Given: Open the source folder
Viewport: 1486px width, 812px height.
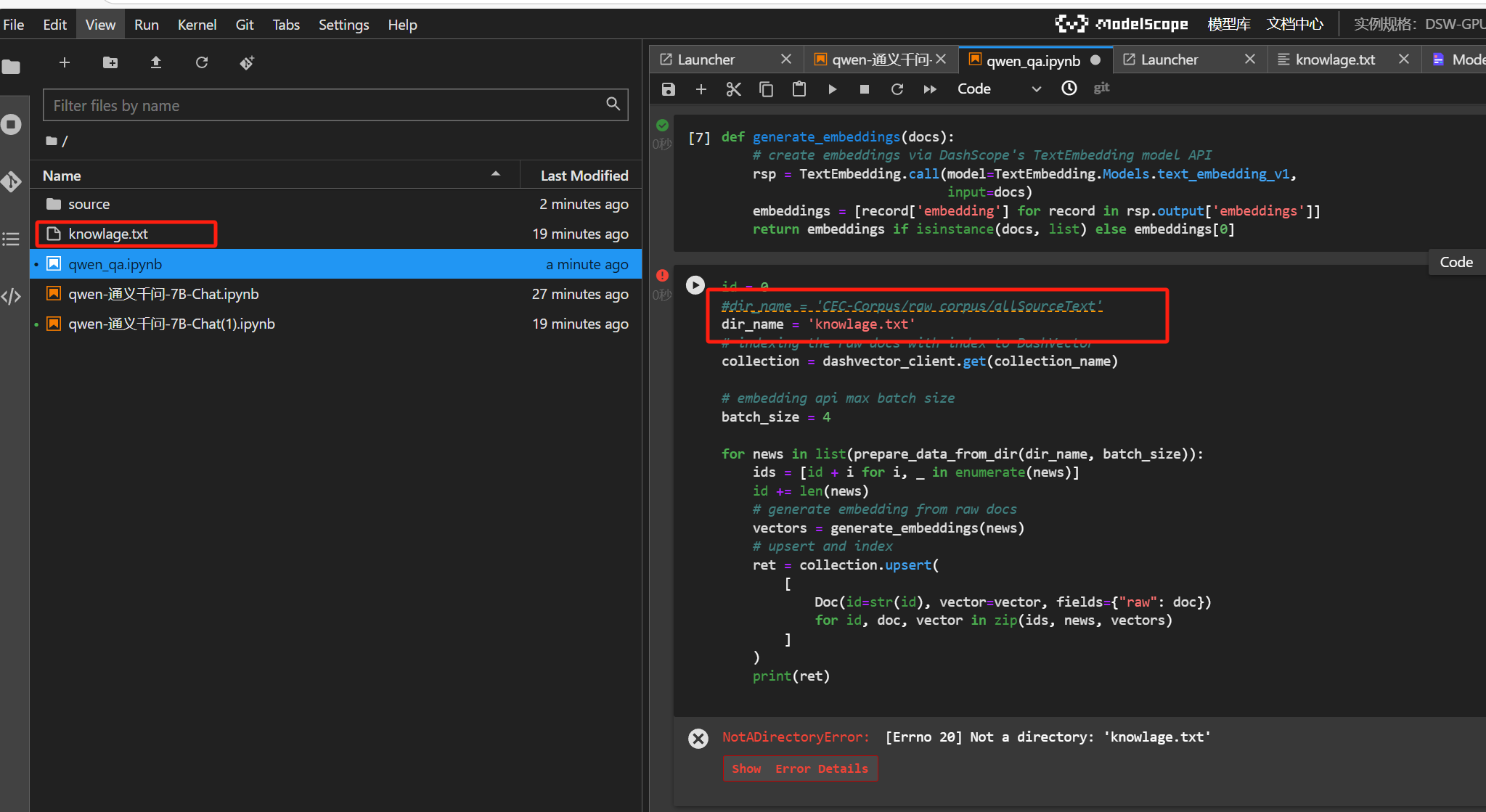Looking at the screenshot, I should [x=335, y=204].
